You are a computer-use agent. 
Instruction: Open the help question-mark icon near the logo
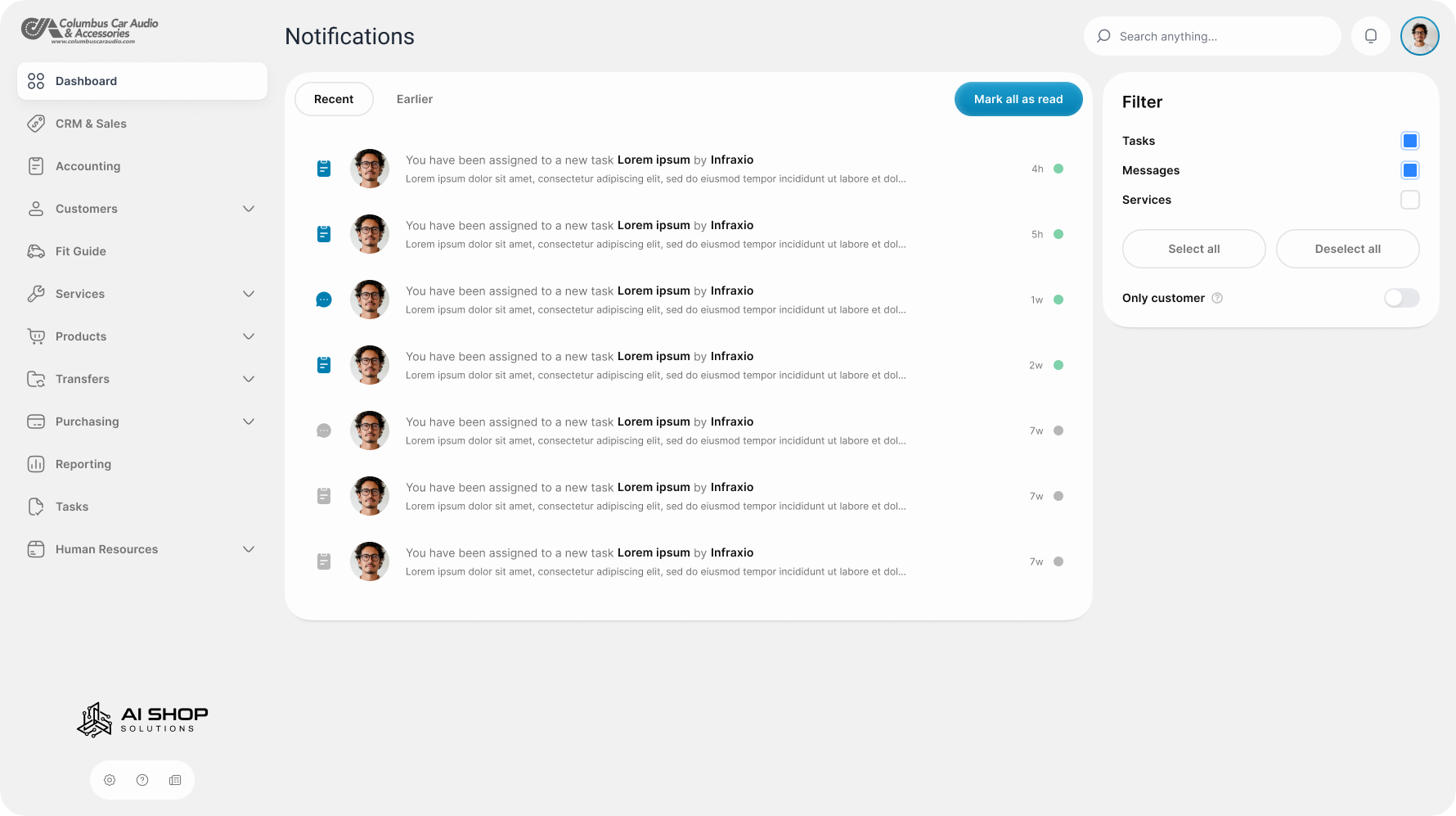pos(142,779)
